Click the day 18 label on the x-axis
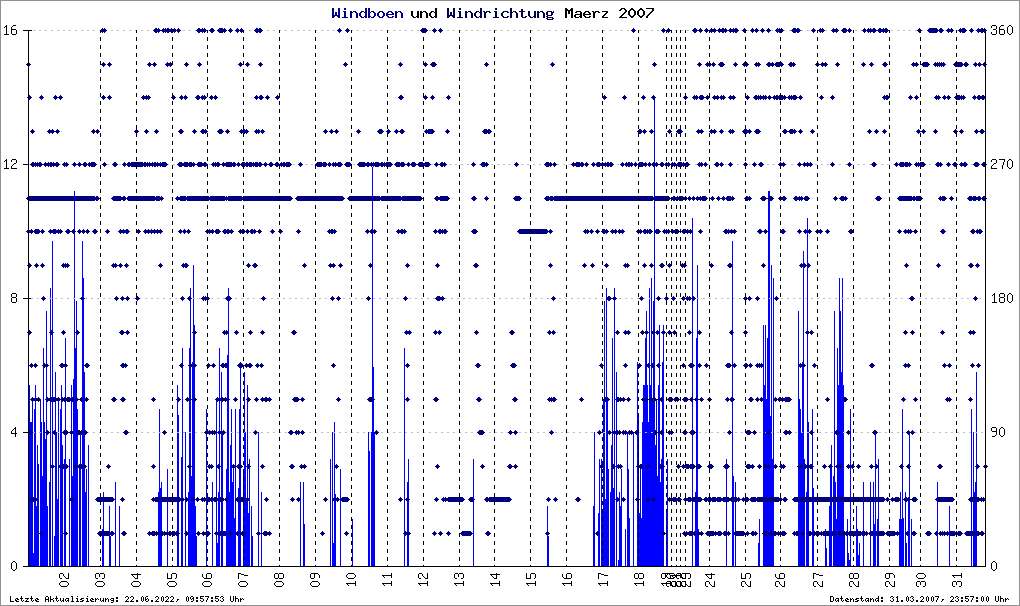Image resolution: width=1020 pixels, height=606 pixels. point(638,579)
